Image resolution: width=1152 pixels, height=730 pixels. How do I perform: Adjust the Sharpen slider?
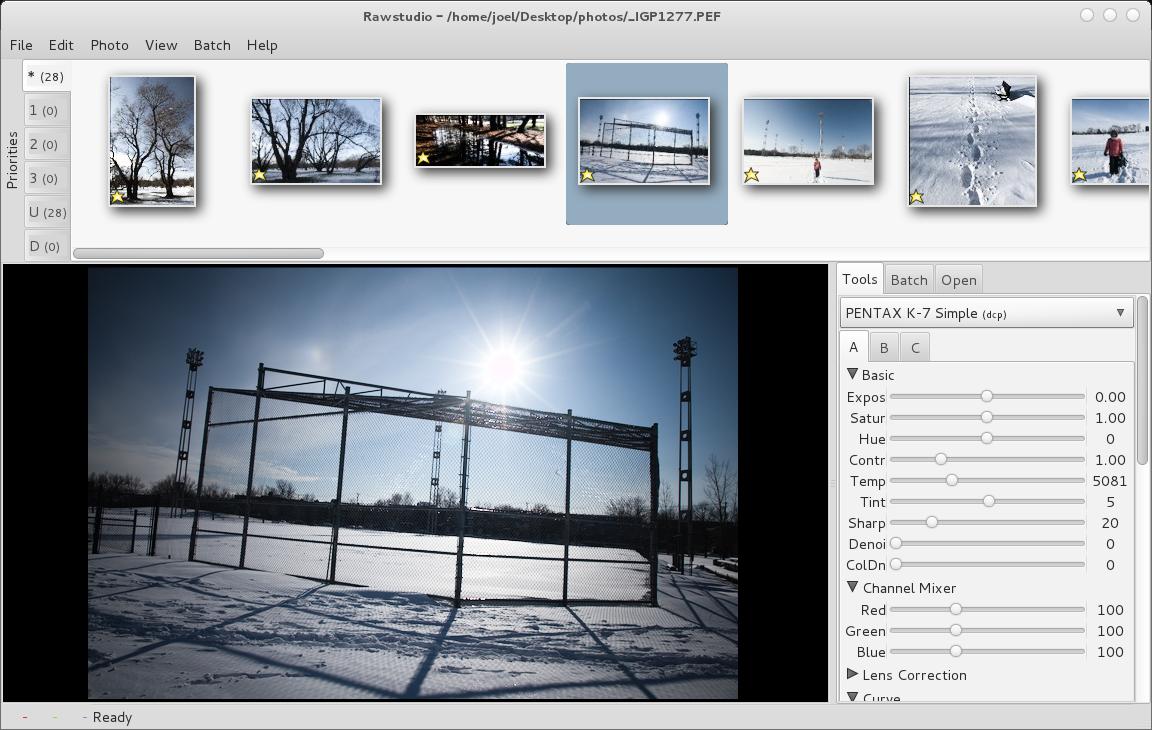tap(987, 523)
